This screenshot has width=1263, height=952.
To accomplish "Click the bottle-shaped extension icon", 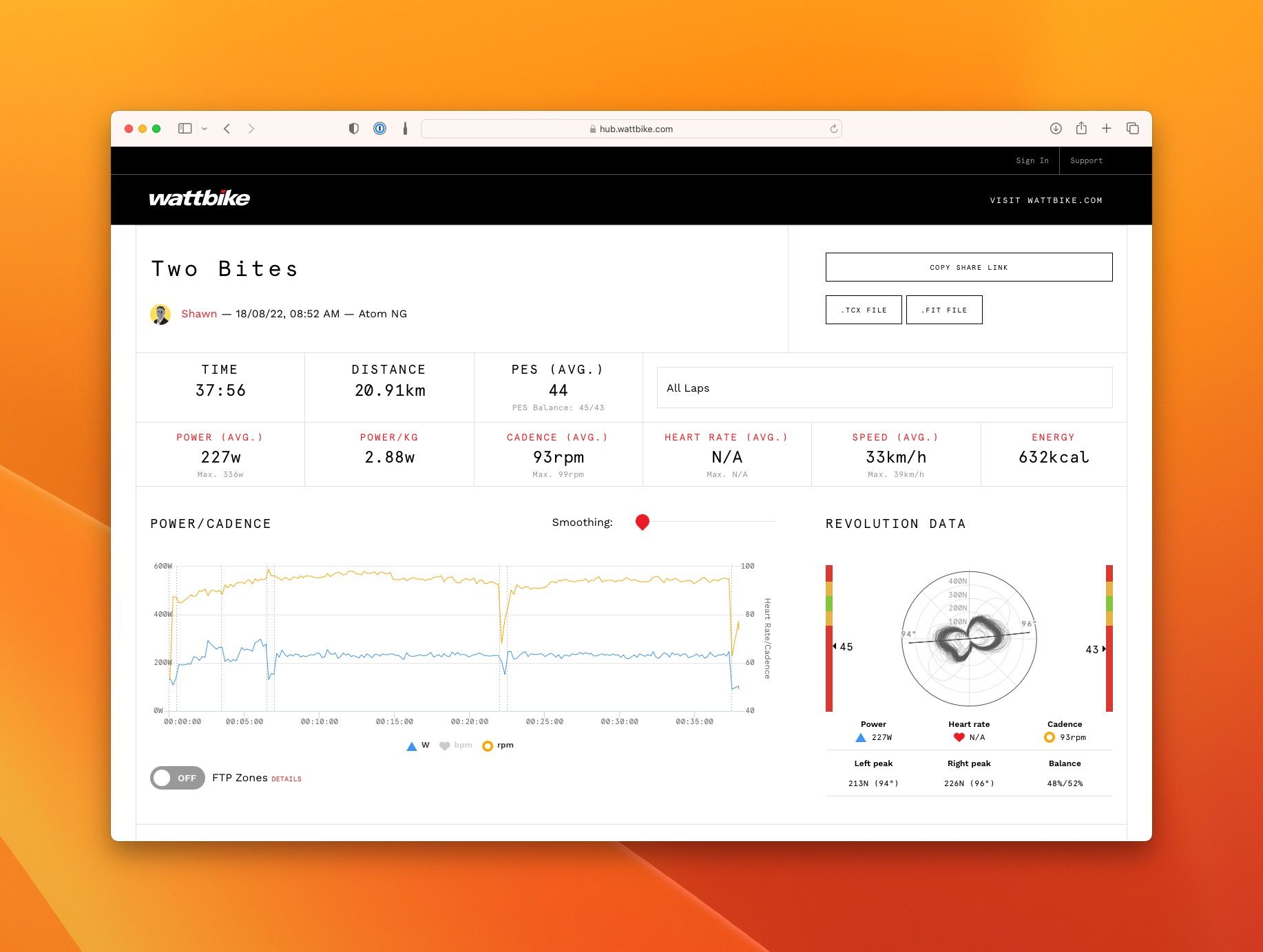I will (x=405, y=129).
